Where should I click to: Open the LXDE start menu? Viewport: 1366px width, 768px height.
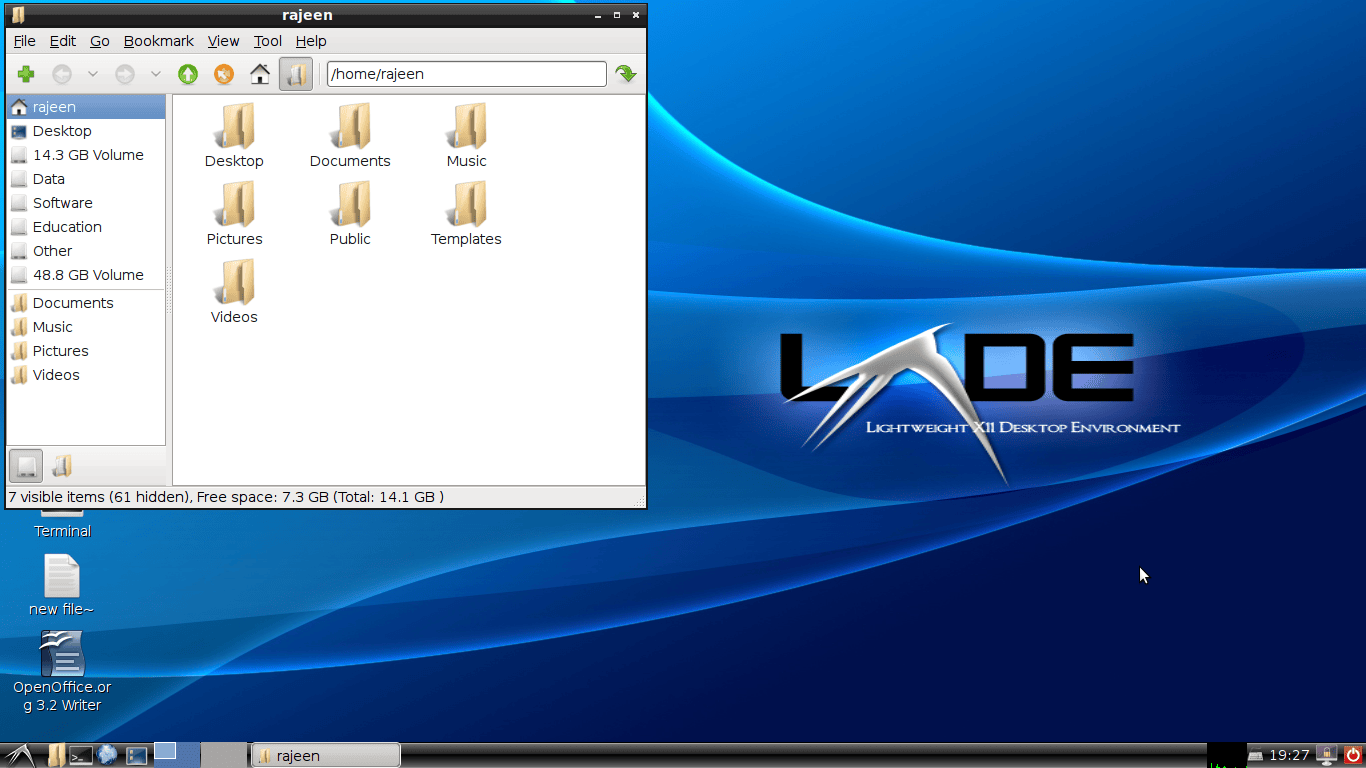(19, 755)
